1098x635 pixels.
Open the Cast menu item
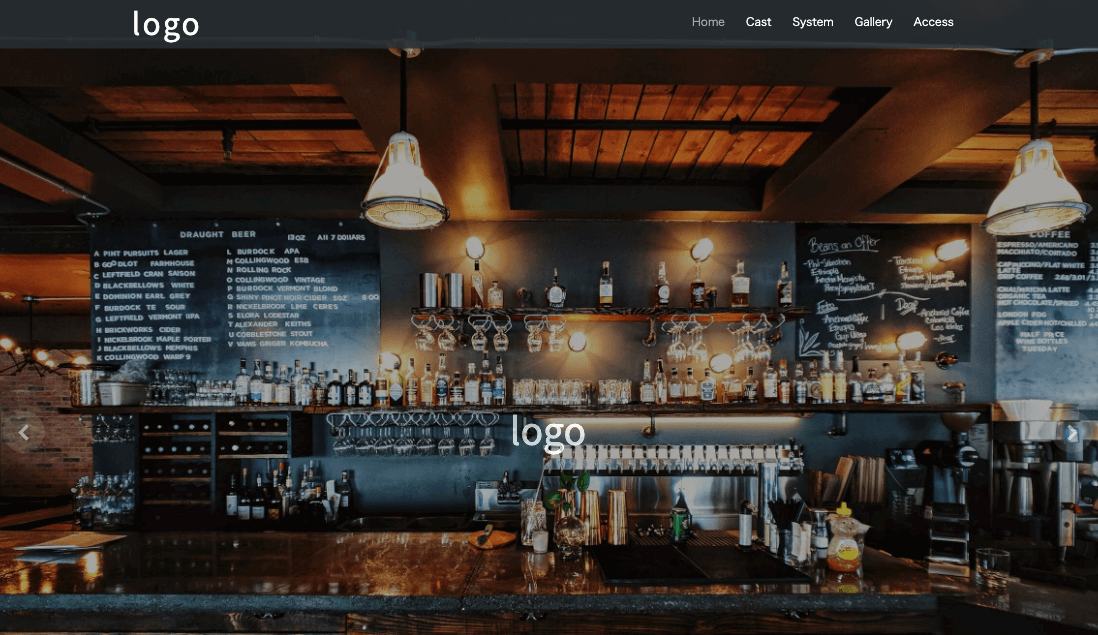tap(758, 22)
